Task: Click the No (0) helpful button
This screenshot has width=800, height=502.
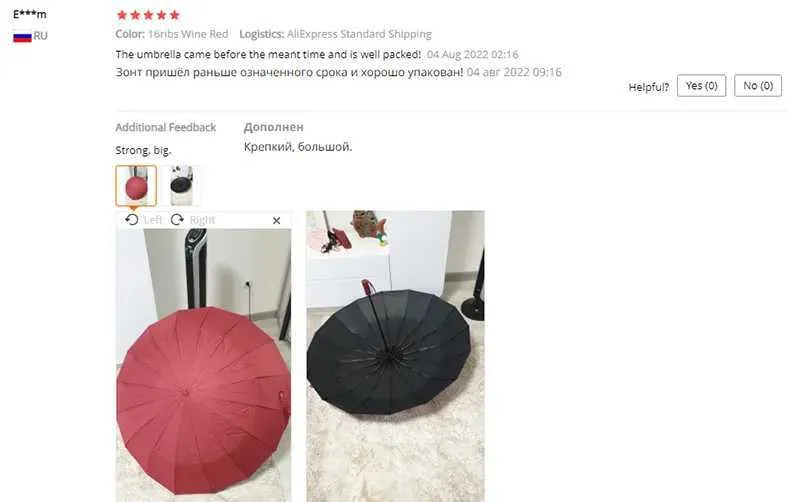Action: 758,86
